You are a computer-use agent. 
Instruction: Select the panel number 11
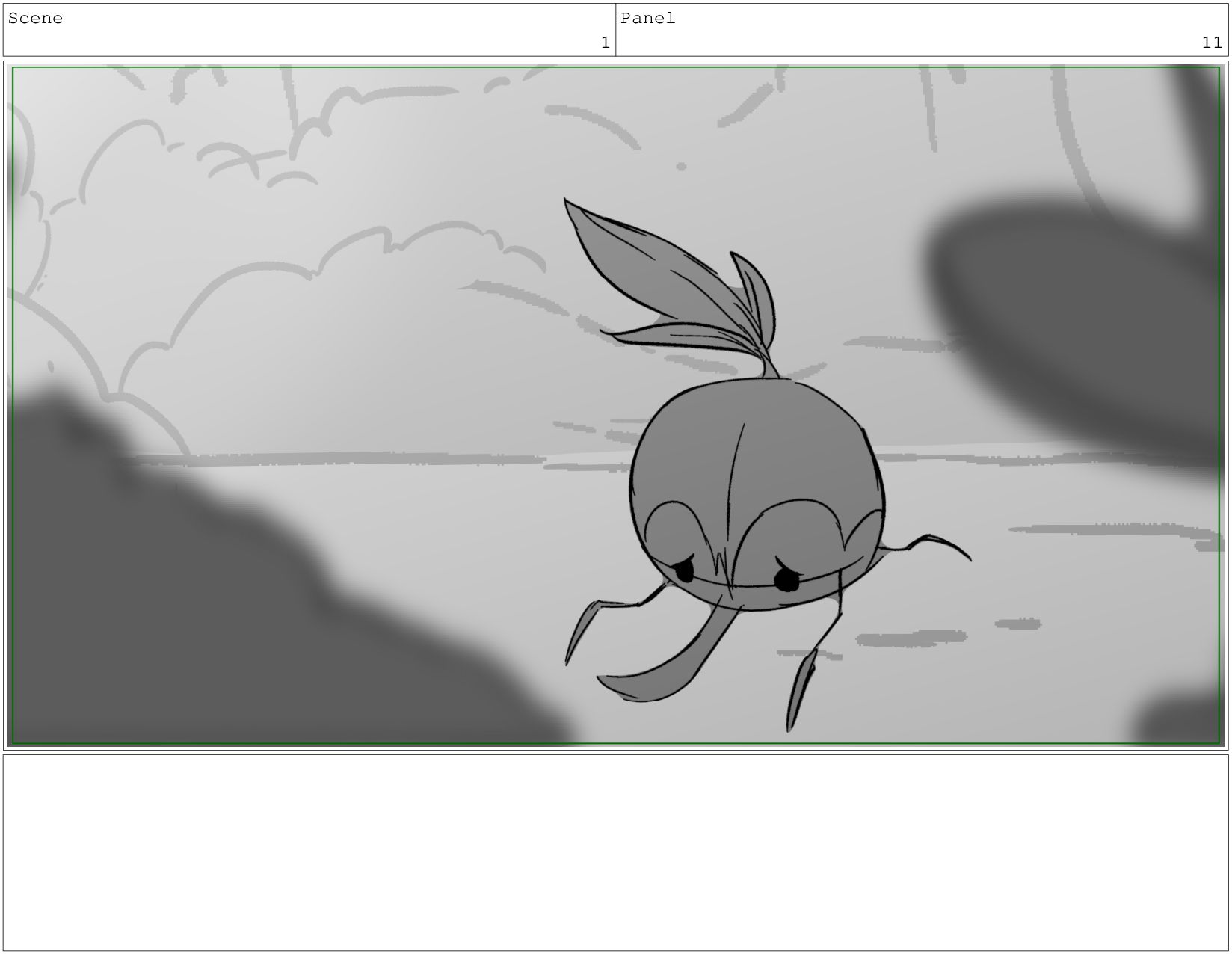click(x=1212, y=43)
